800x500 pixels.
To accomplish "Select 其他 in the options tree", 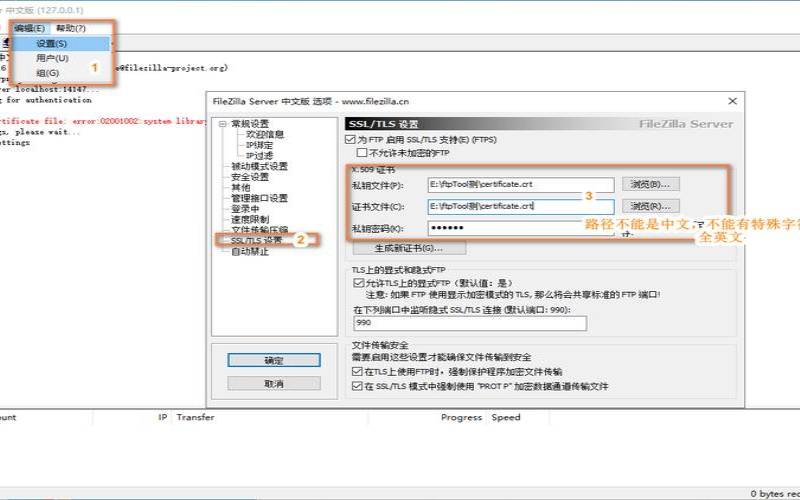I will coord(240,188).
